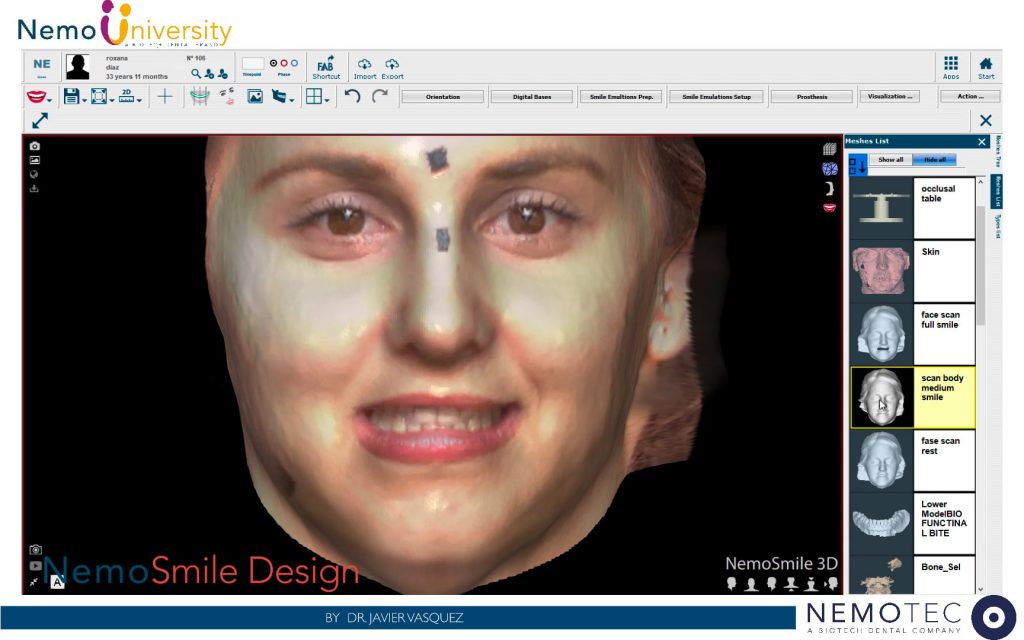Open the teeth arch guide tool
Viewport: 1024px width, 640px height.
[200, 97]
